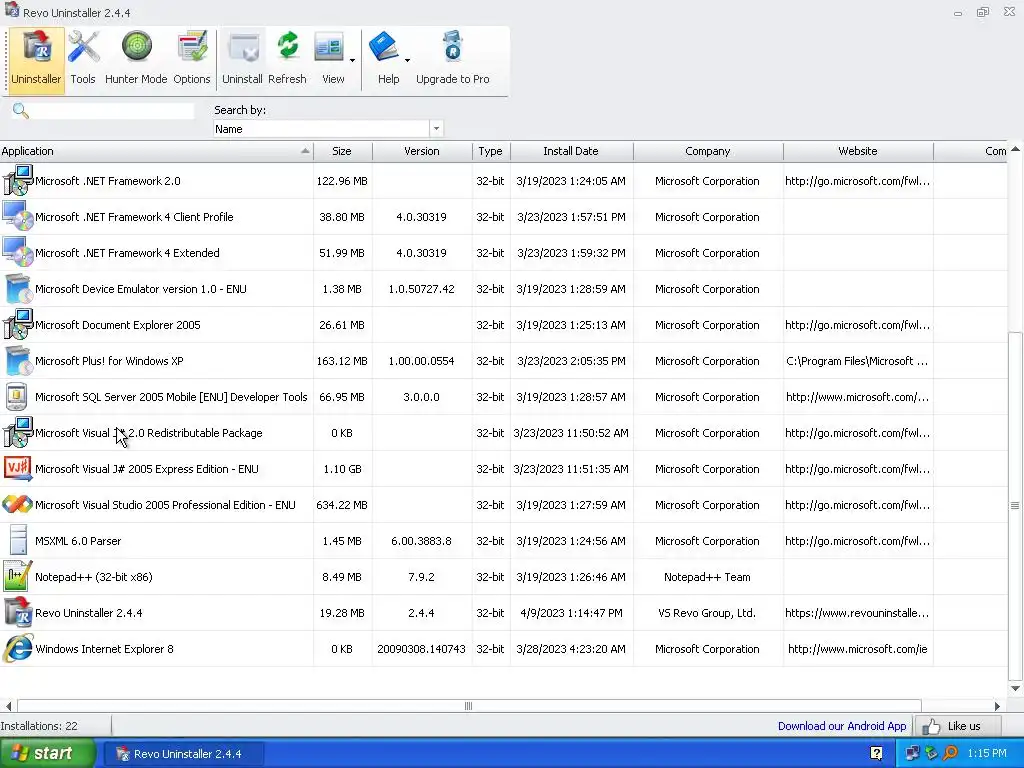Click Revo Uninstaller 2.4.4 list icon
Screen dimensions: 1024x768
[x=18, y=612]
